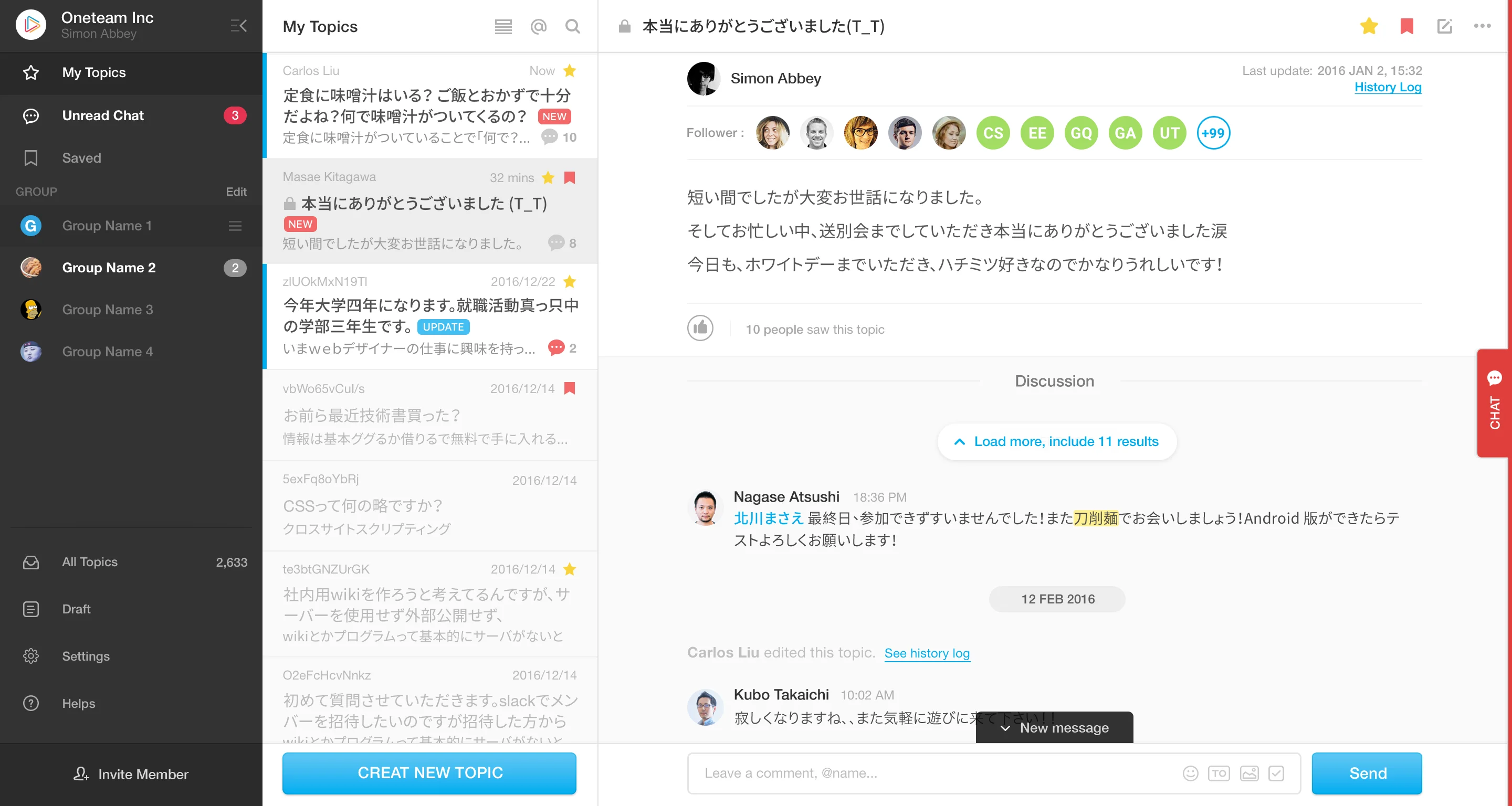This screenshot has width=1512, height=806.
Task: Expand 'Load more, include 11 results'
Action: [1056, 442]
